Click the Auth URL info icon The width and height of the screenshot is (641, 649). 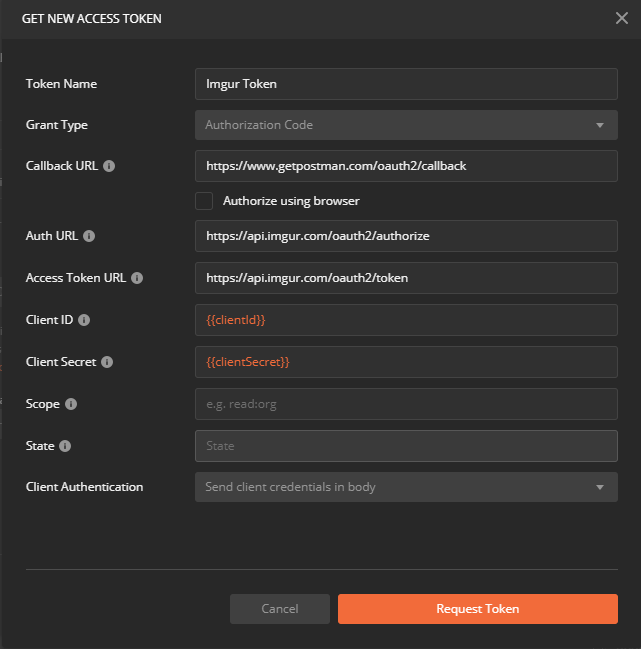(89, 236)
